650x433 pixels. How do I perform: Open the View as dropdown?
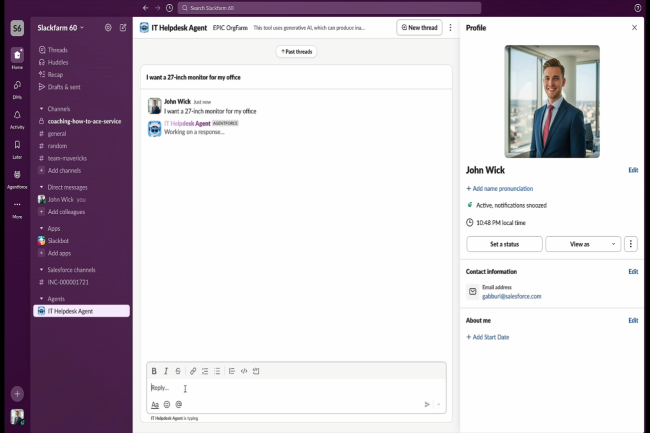[x=583, y=244]
